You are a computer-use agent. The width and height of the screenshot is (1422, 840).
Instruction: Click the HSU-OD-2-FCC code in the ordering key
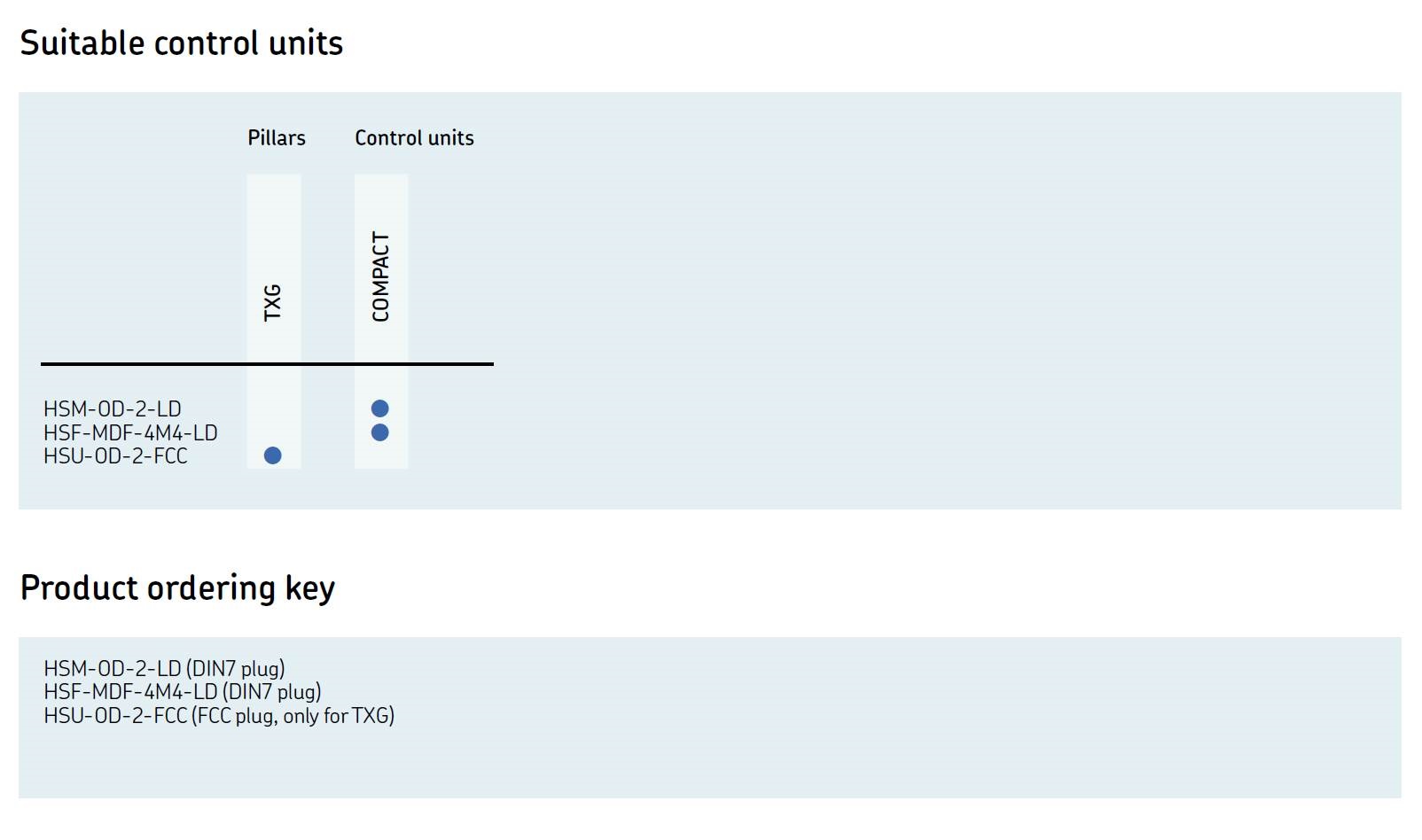pos(115,716)
